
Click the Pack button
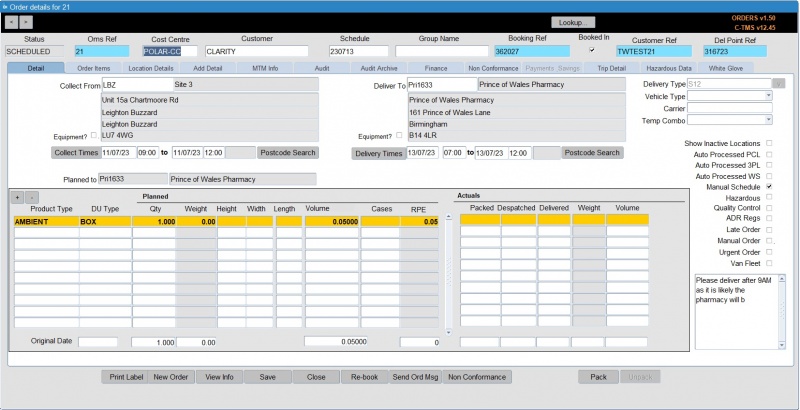598,377
